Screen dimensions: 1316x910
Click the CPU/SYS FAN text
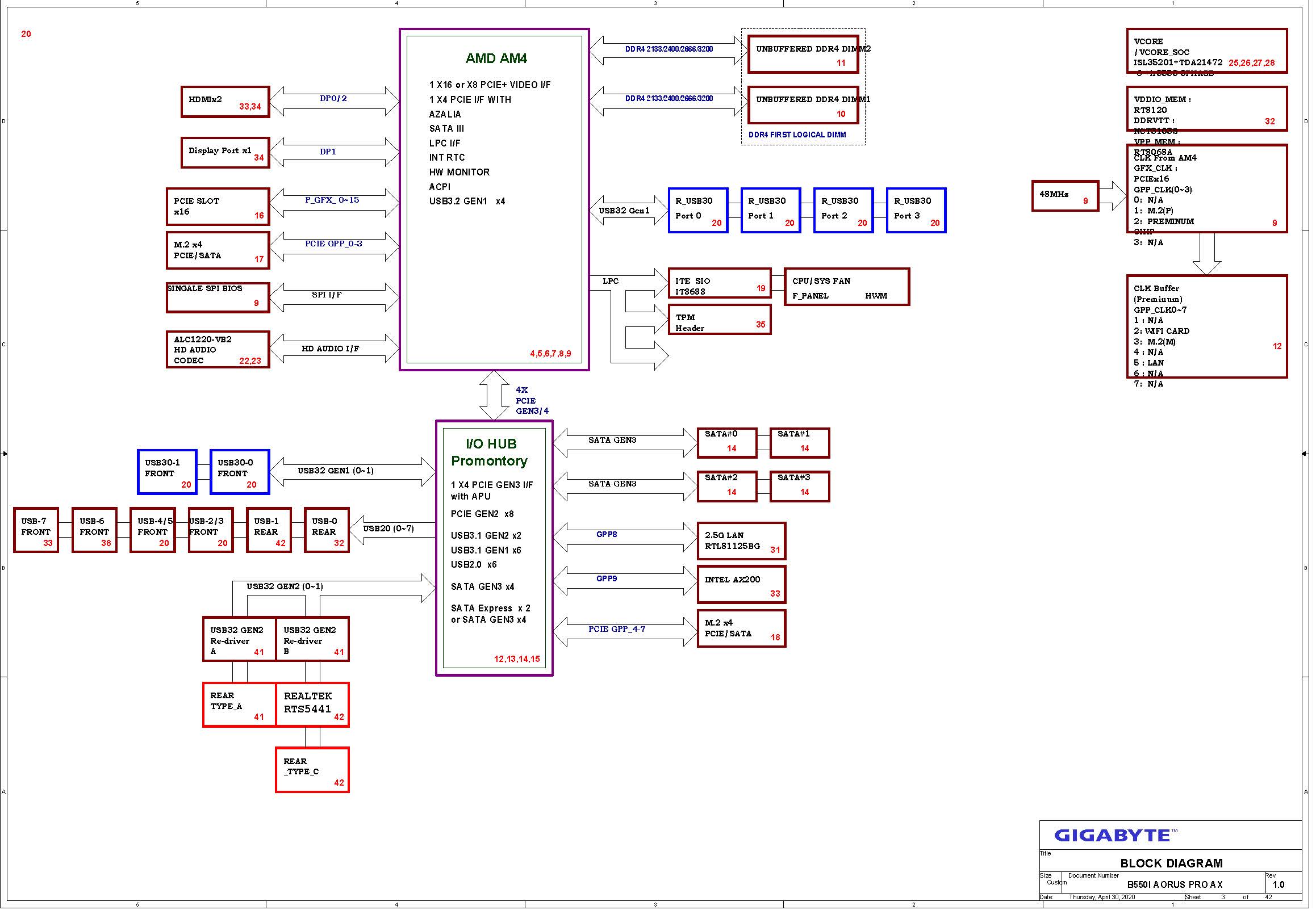(x=821, y=281)
